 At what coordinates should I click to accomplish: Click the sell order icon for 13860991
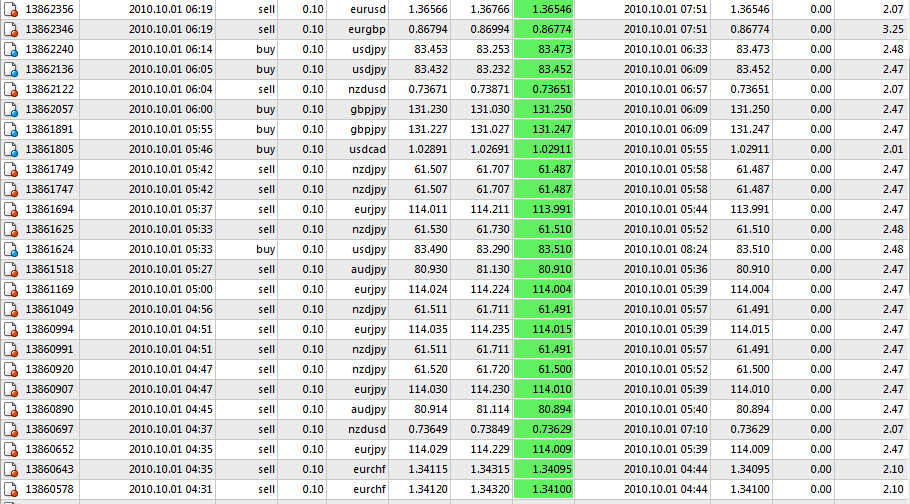point(10,349)
